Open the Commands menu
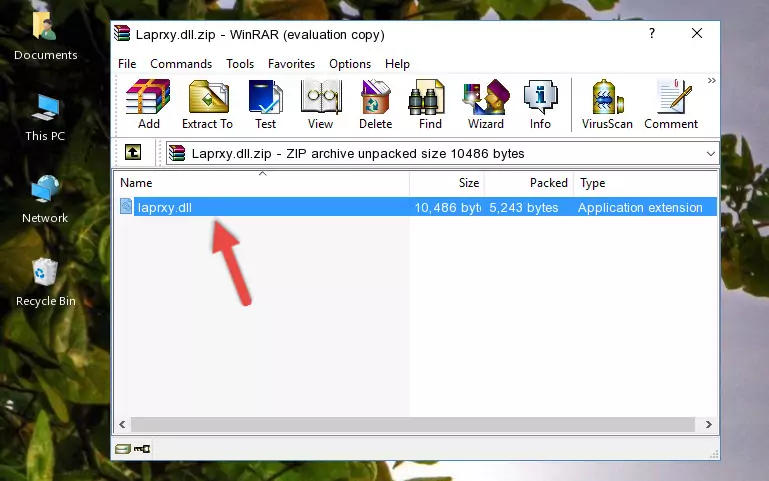Viewport: 769px width, 481px height. point(181,64)
